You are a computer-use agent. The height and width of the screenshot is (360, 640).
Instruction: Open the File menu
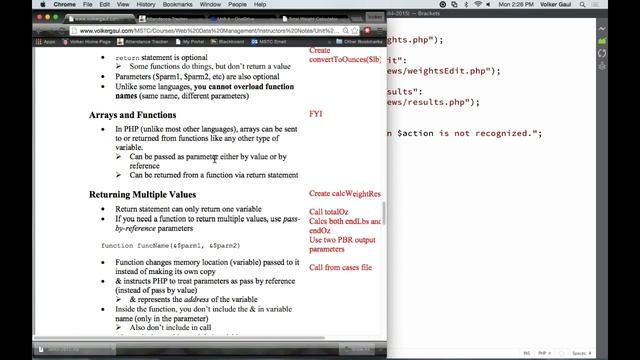coord(87,4)
